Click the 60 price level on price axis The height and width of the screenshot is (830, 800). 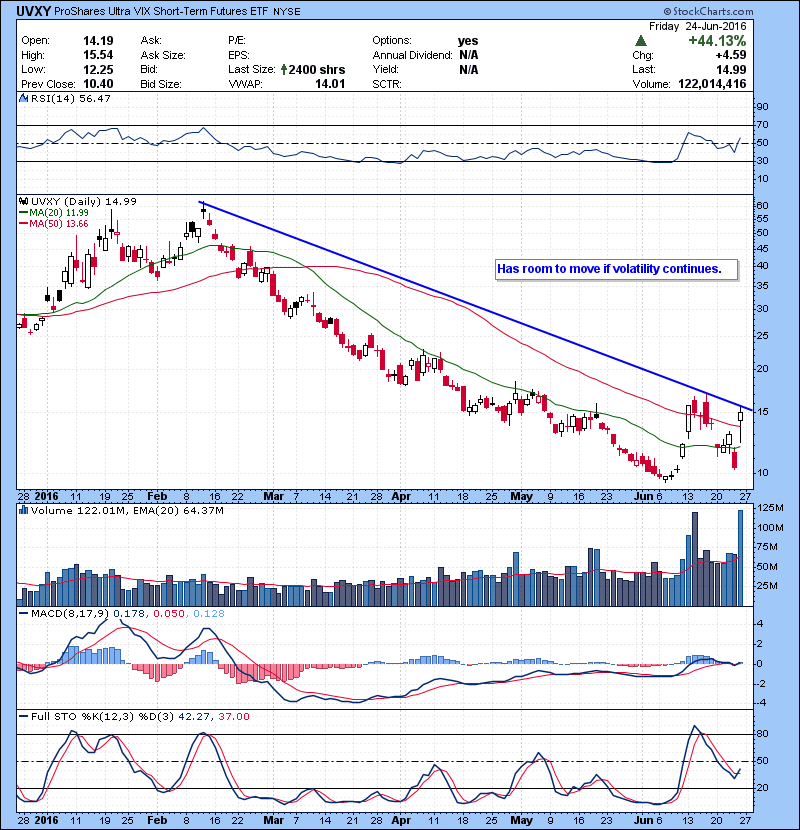[x=762, y=205]
